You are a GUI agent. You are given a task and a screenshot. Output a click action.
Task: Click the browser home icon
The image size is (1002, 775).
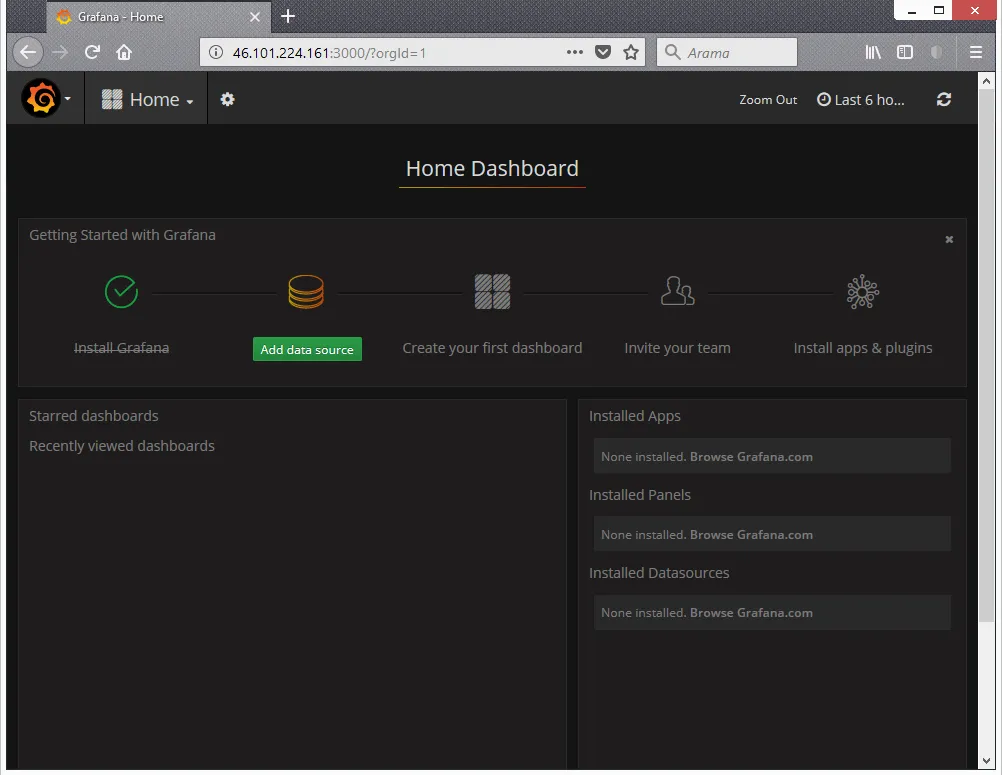point(124,52)
